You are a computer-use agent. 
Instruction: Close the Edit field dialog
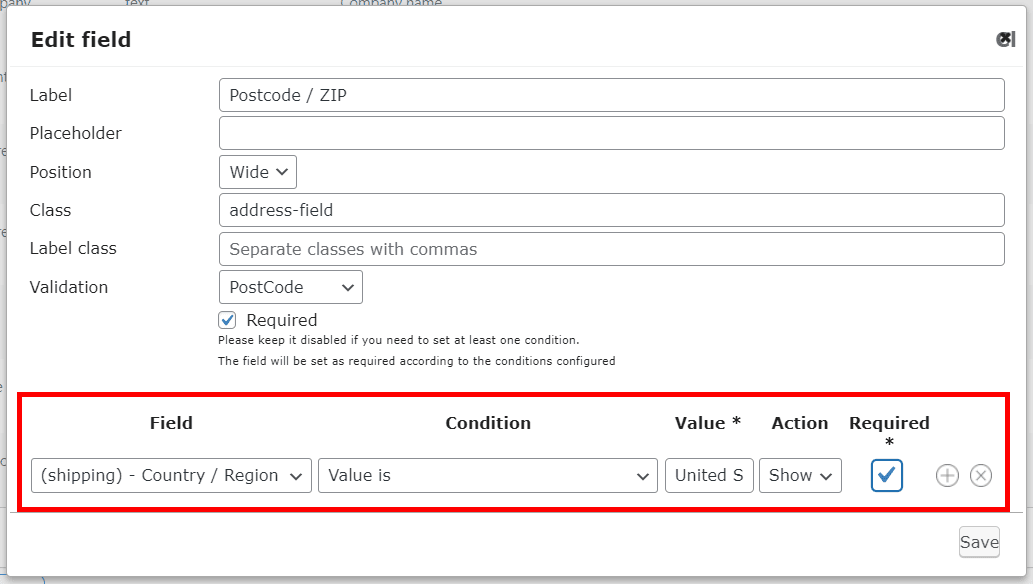(1005, 39)
